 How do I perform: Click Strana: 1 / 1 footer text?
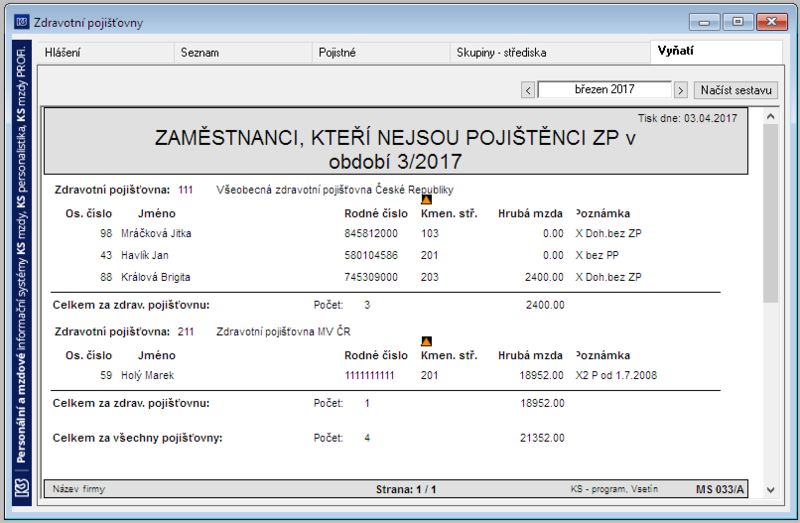(x=406, y=489)
